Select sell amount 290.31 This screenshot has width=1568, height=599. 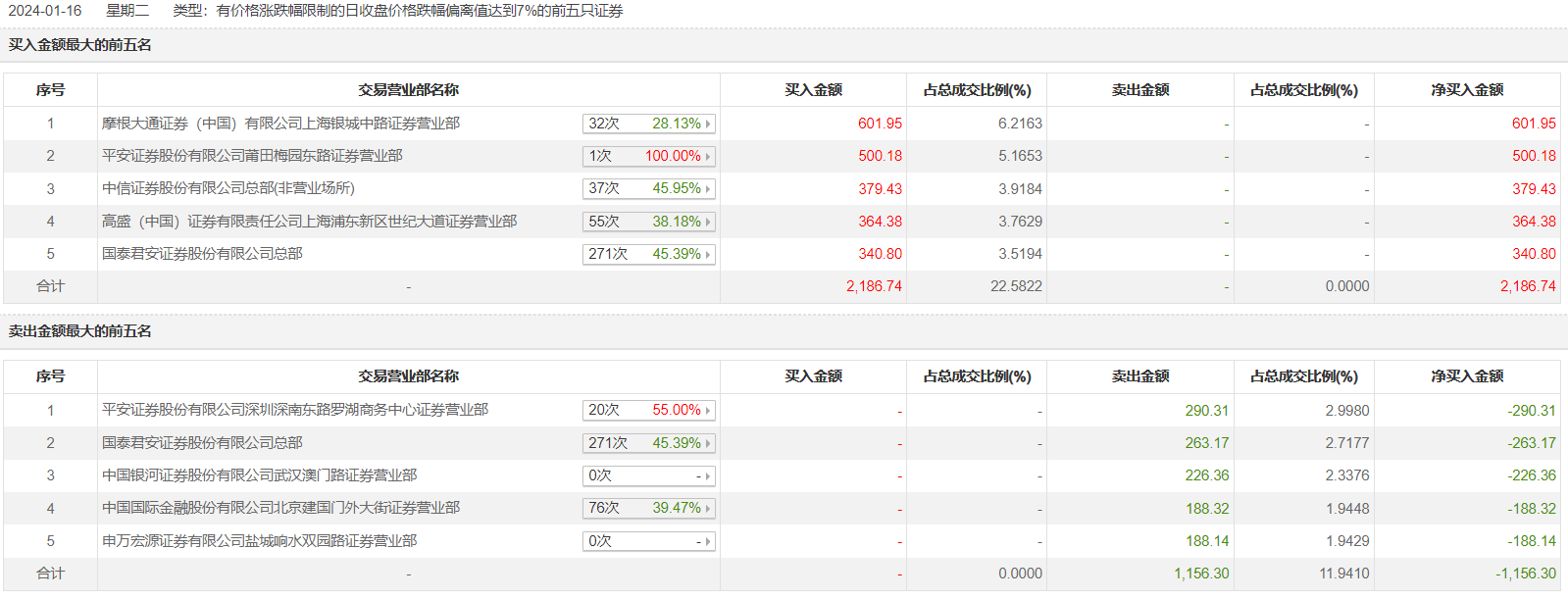click(1206, 411)
